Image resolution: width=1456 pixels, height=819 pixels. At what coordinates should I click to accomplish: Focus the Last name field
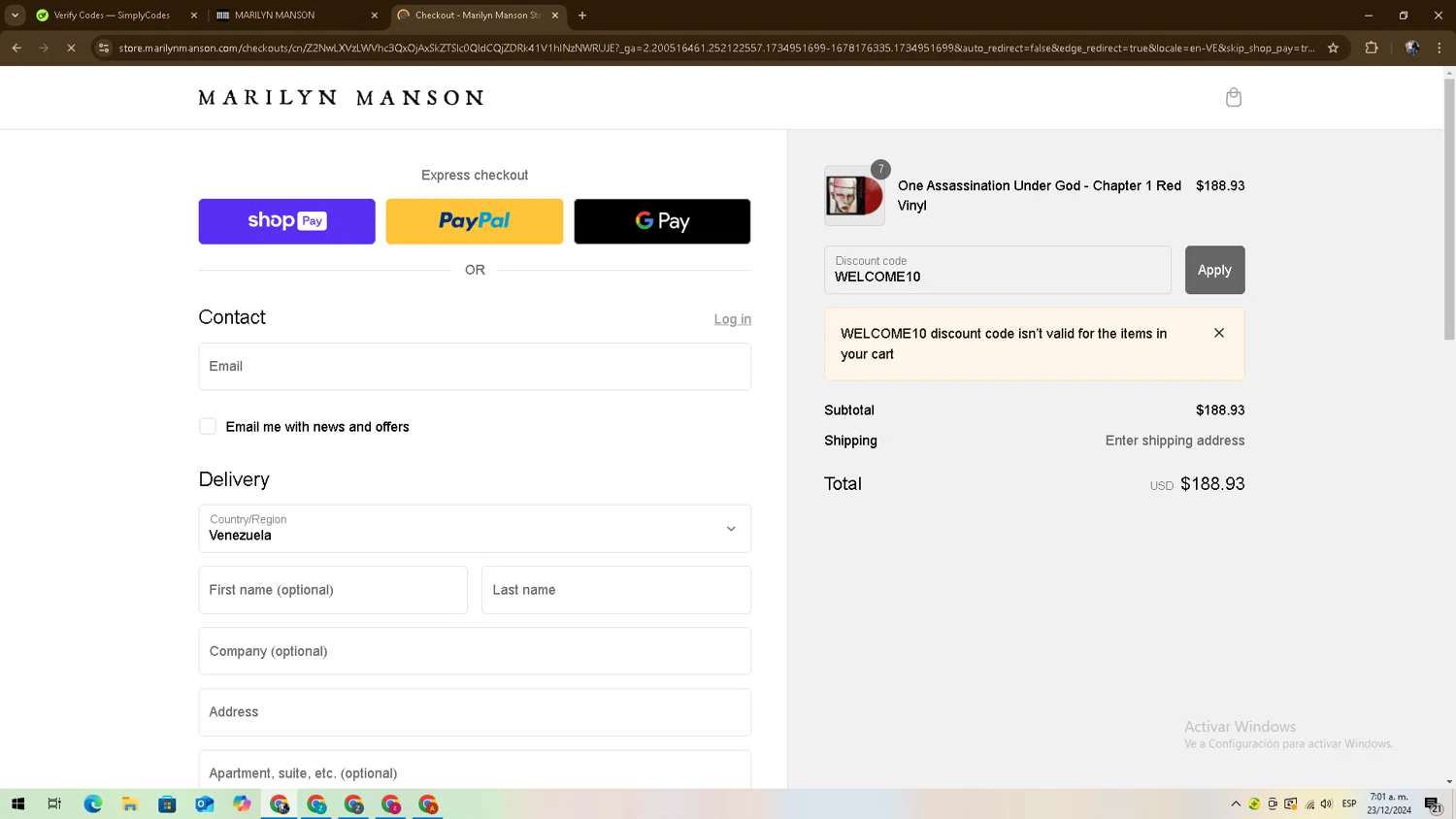(x=616, y=590)
